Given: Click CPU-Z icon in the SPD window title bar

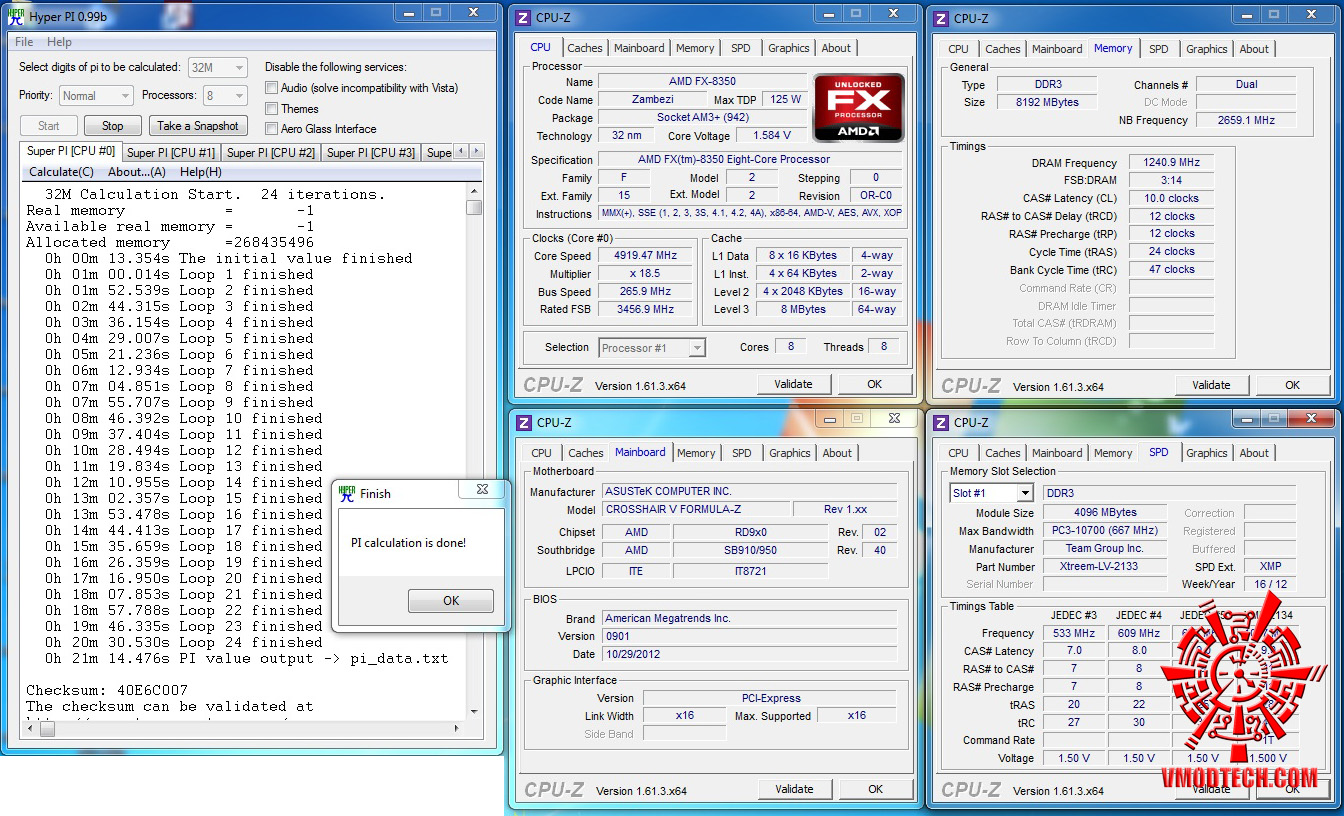Looking at the screenshot, I should click(941, 423).
